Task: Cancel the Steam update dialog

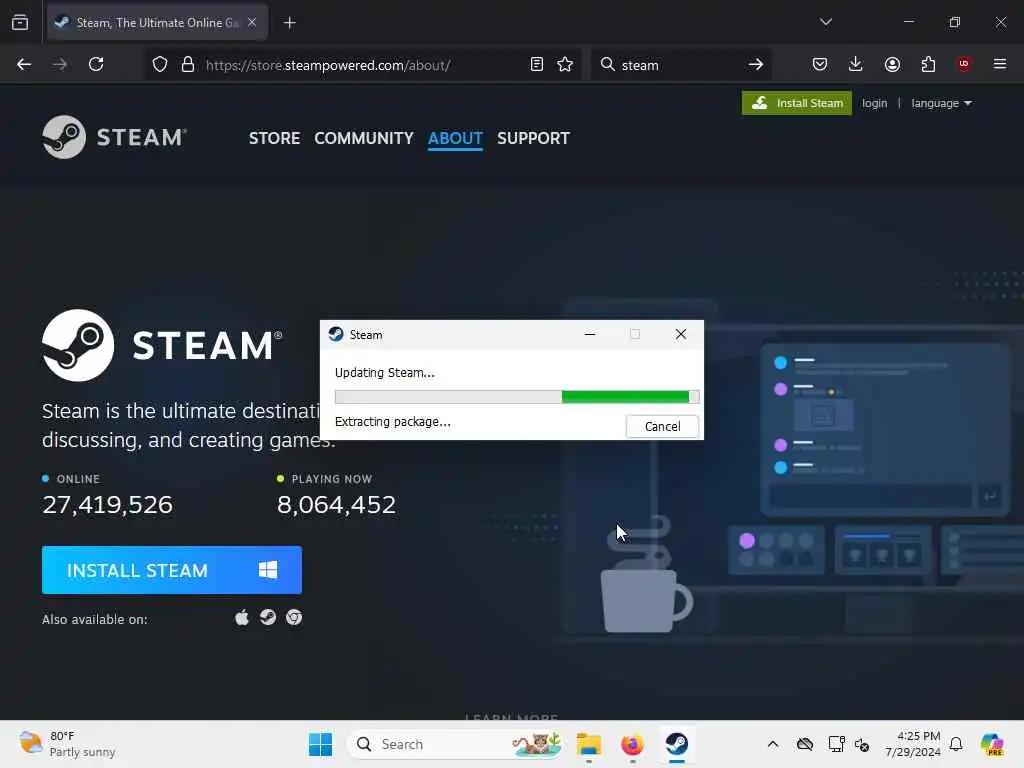Action: (662, 426)
